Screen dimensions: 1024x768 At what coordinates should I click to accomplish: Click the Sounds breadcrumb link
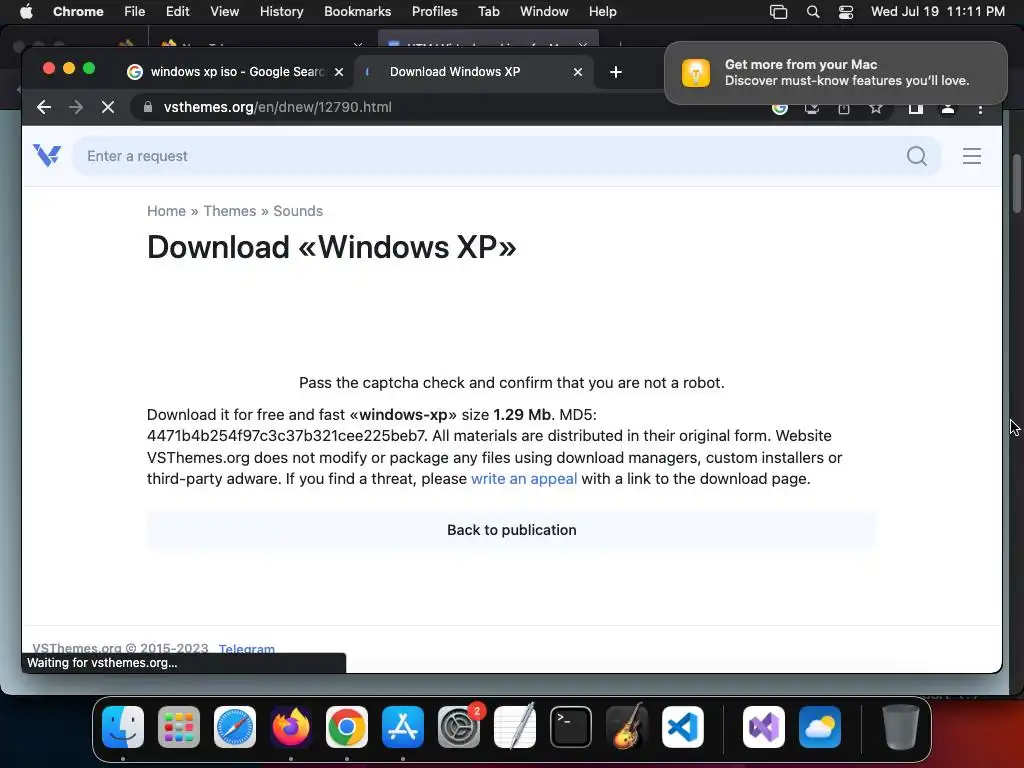(298, 211)
